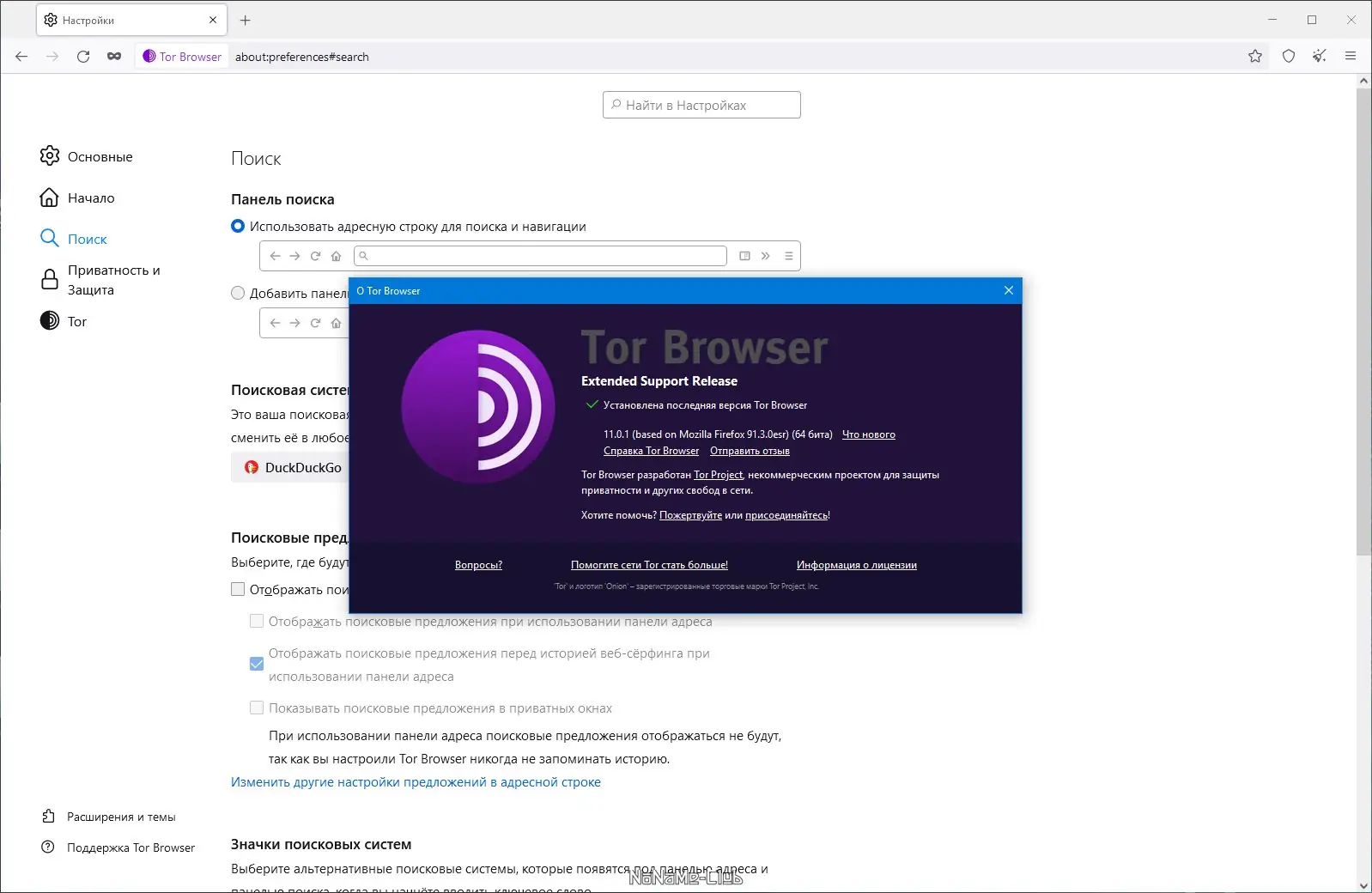This screenshot has height=893, width=1372.
Task: Click the Пожертвуйте donation link
Action: click(690, 515)
